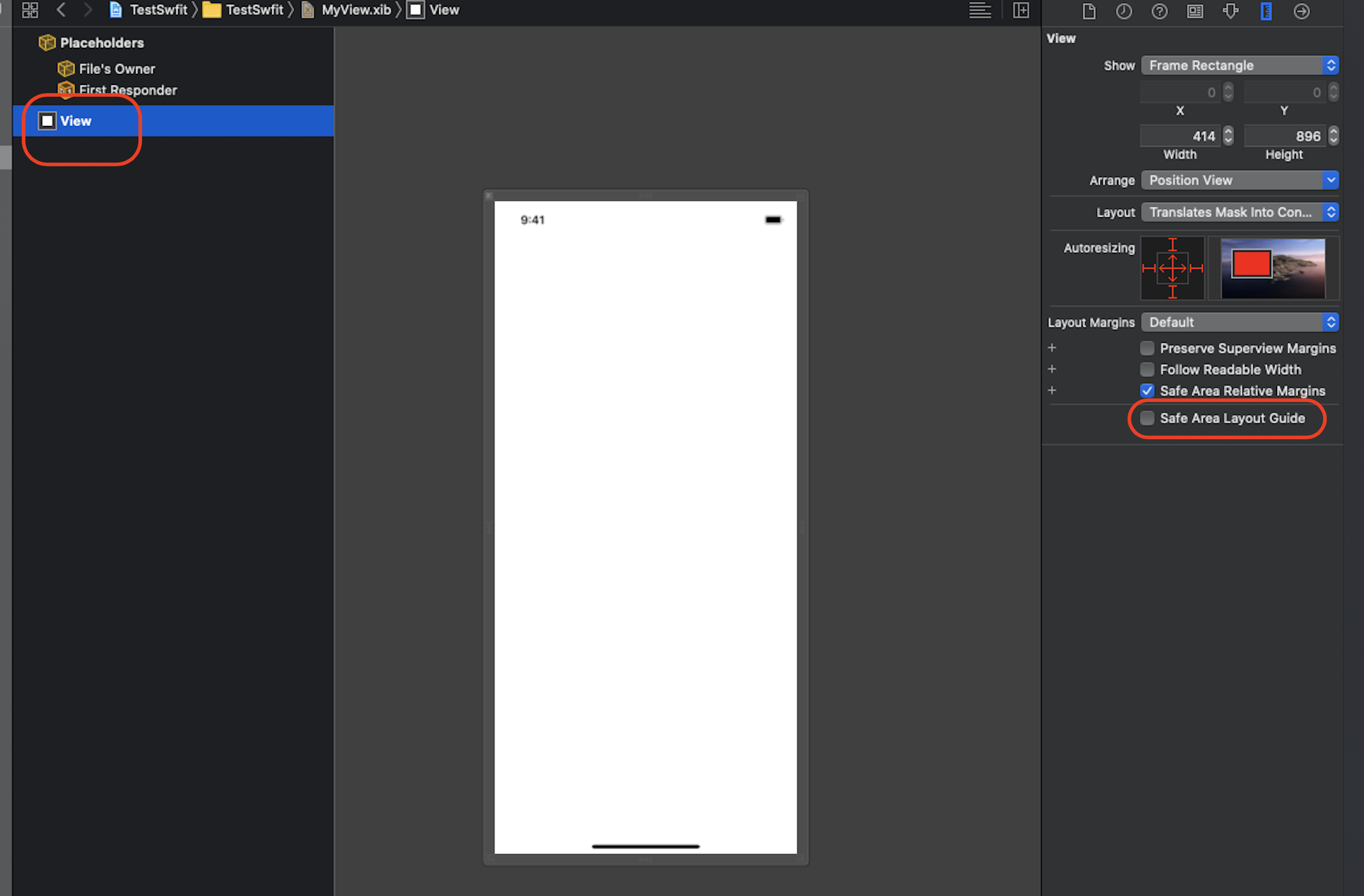Open the editor options lines icon

[x=980, y=10]
